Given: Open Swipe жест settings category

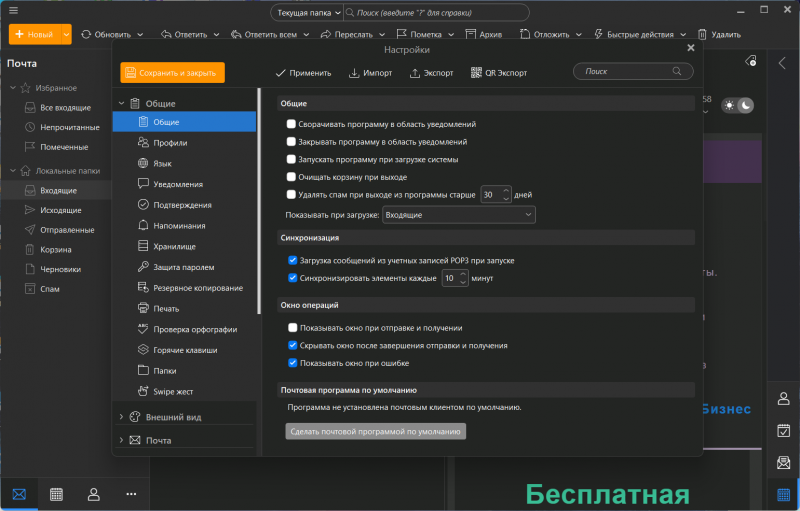Looking at the screenshot, I should (184, 392).
